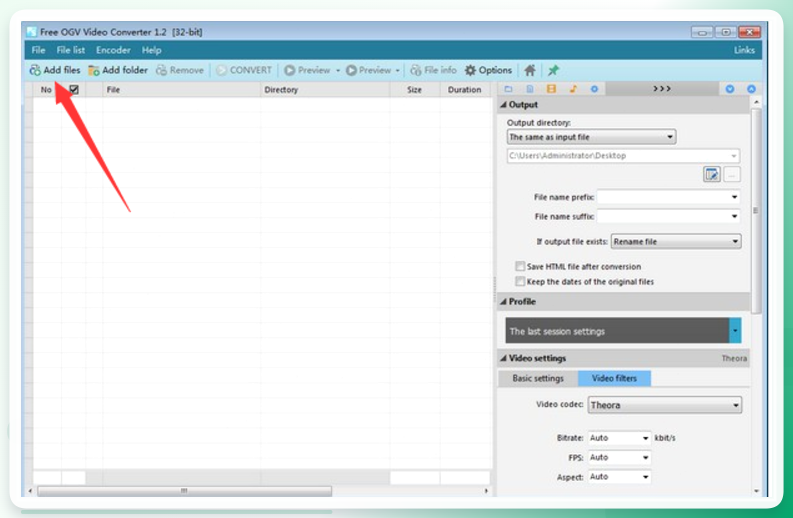
Task: Sort by the File column header
Action: point(181,90)
